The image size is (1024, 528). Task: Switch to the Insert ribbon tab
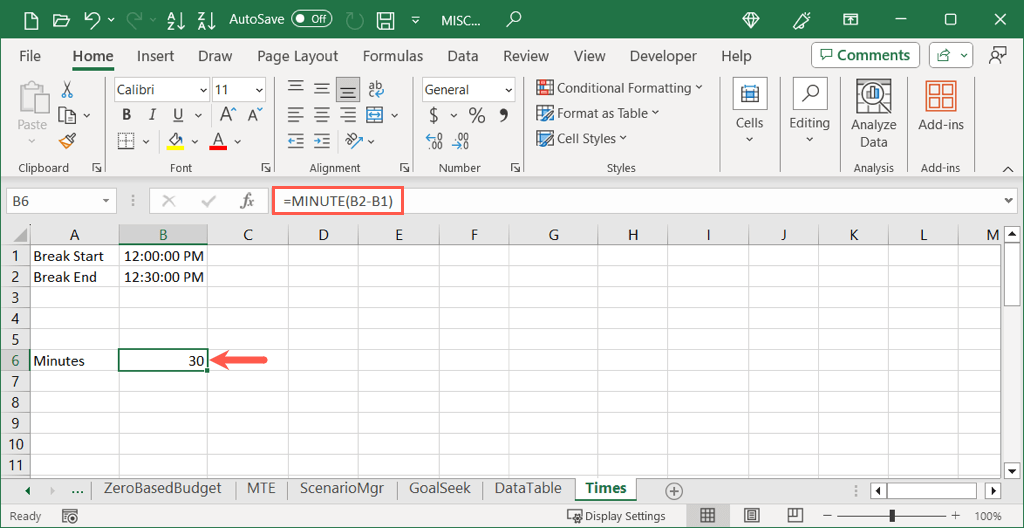(155, 56)
